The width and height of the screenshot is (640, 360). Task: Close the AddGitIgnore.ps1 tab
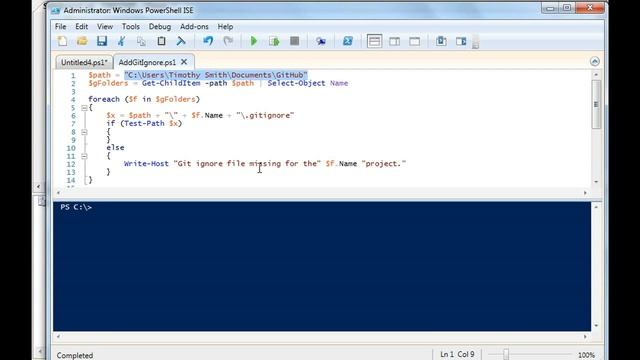tap(184, 62)
